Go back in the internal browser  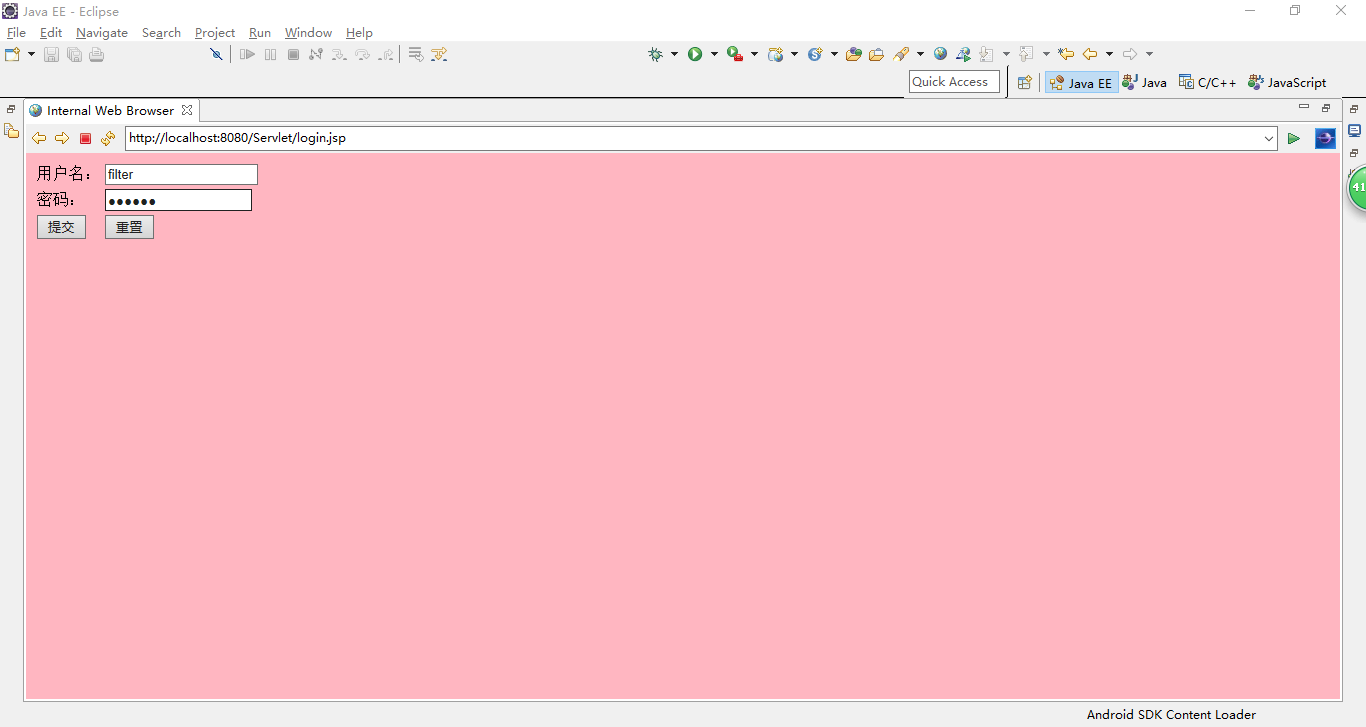[39, 138]
